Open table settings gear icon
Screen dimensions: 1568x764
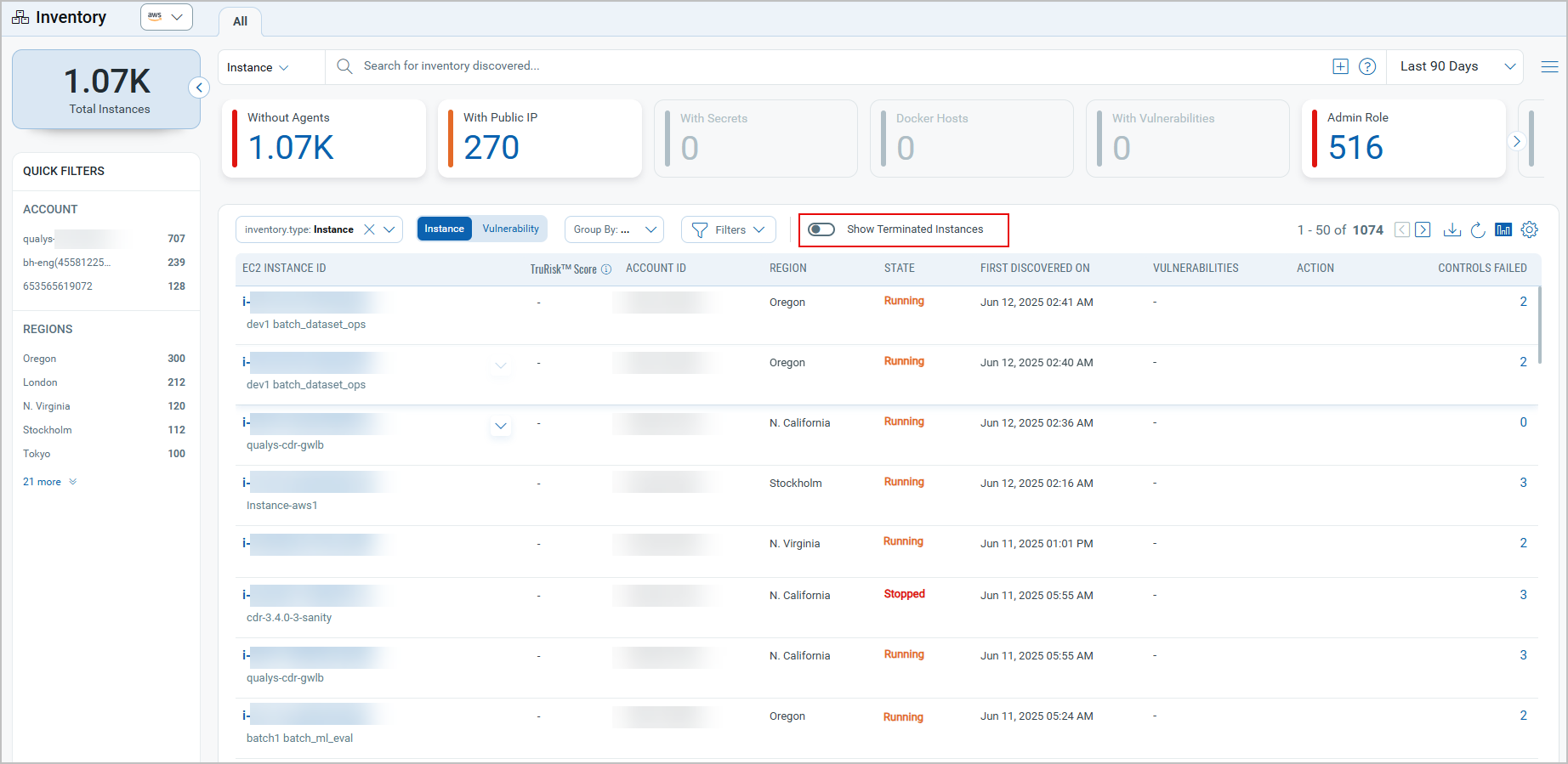(1530, 229)
